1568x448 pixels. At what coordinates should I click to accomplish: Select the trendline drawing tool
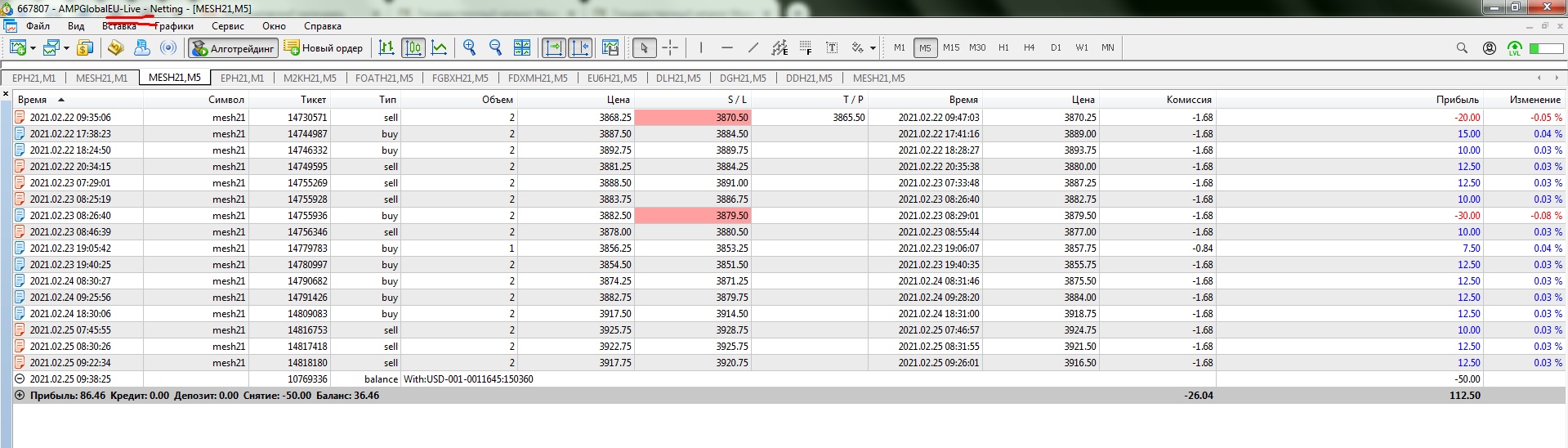point(753,48)
